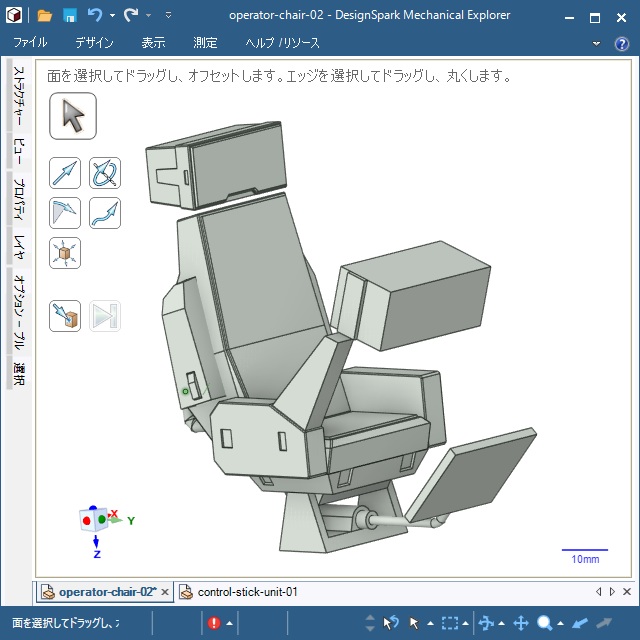The height and width of the screenshot is (640, 640).
Task: Click the red error message status icon
Action: point(214,623)
